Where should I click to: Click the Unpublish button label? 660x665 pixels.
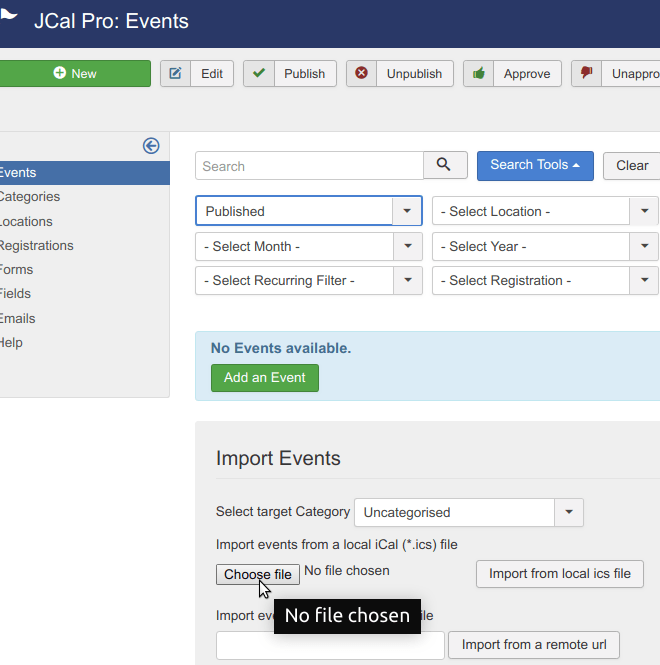tap(414, 74)
